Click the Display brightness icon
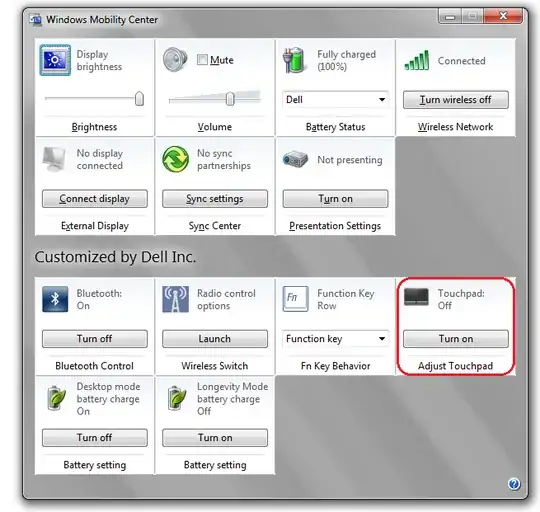The height and width of the screenshot is (512, 540). point(55,60)
